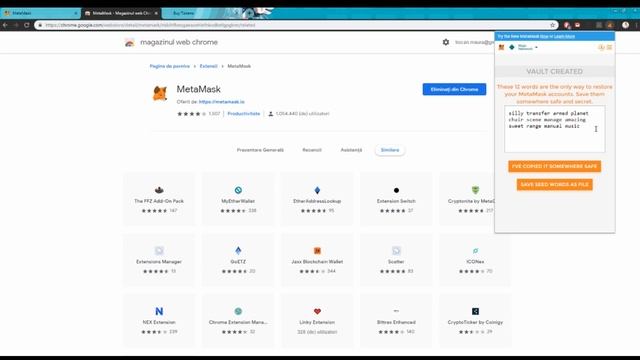Select the Similare tab
This screenshot has height=360, width=640.
tap(390, 150)
